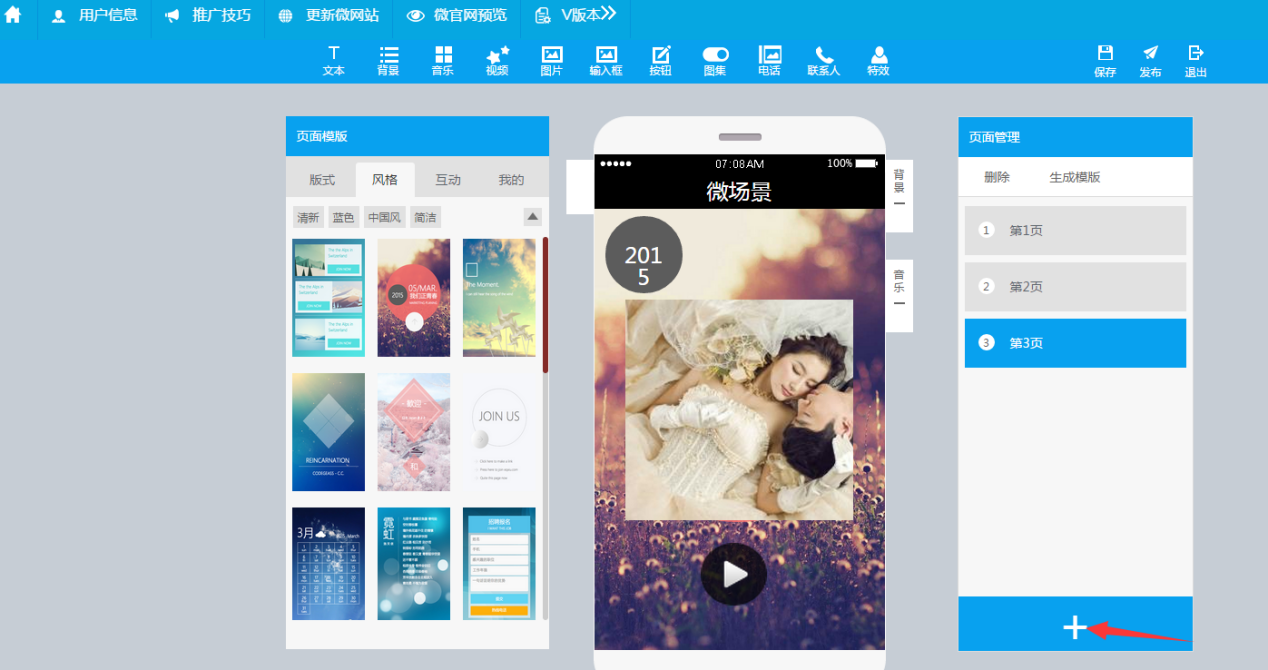Click the template list's red scrollbar
The height and width of the screenshot is (670, 1268).
[545, 305]
